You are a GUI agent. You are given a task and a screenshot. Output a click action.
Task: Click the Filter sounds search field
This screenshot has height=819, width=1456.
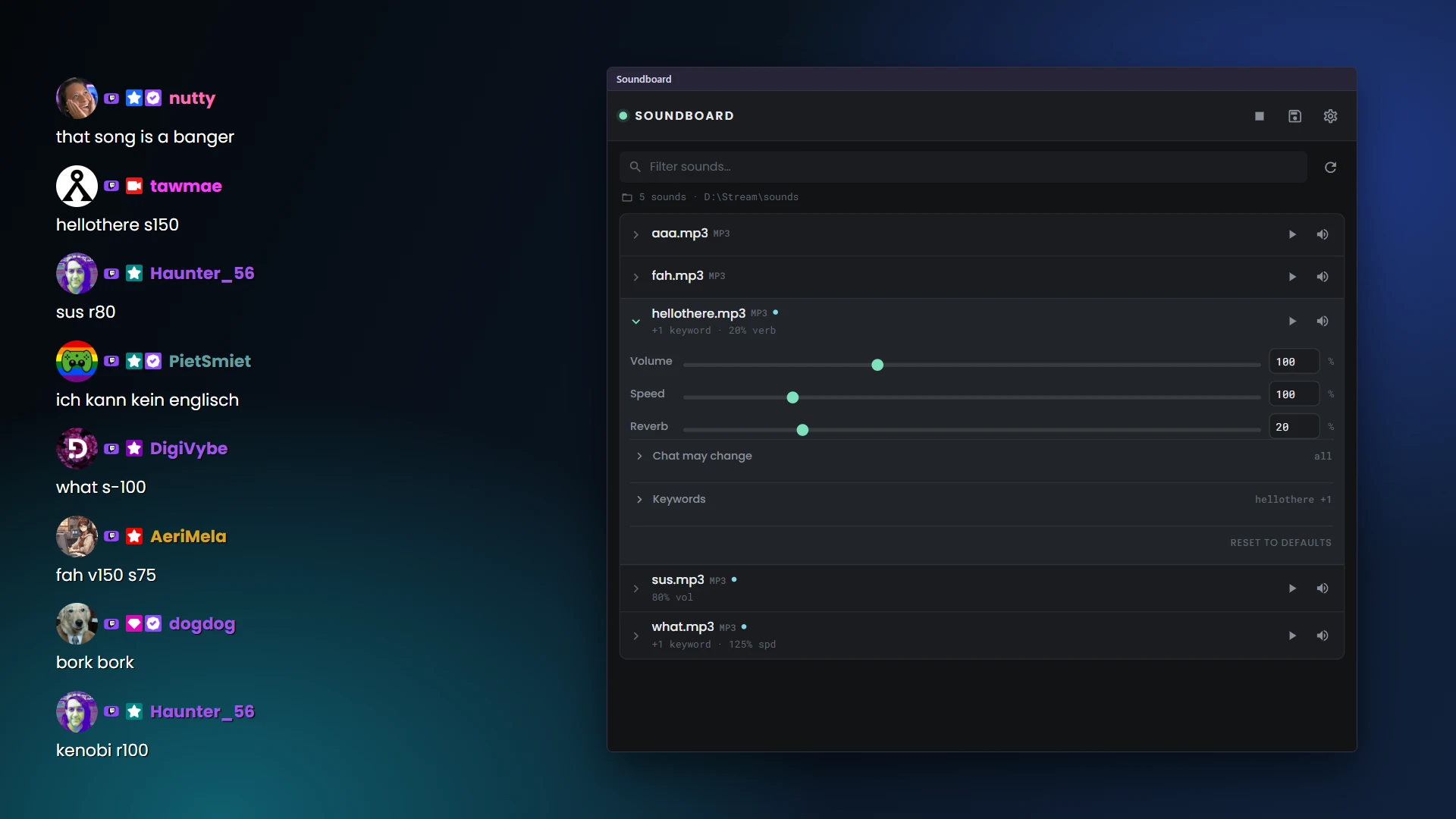point(963,167)
